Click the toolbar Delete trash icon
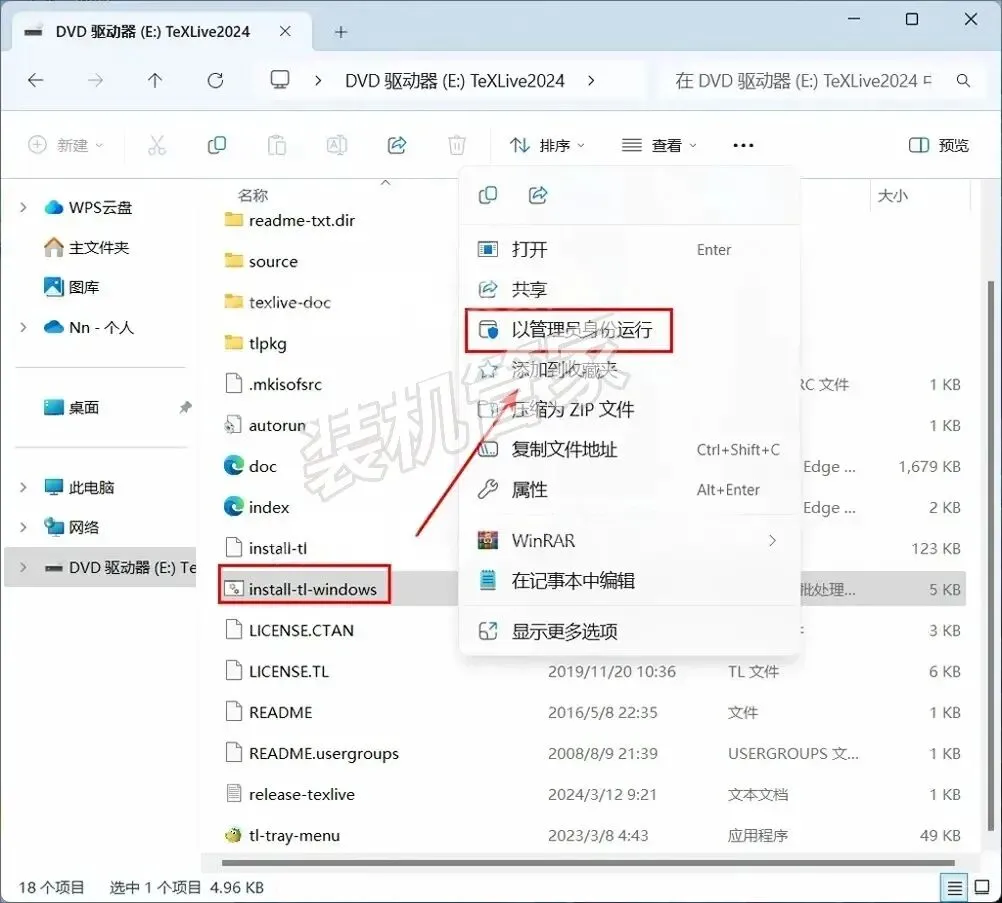This screenshot has width=1002, height=903. click(457, 145)
